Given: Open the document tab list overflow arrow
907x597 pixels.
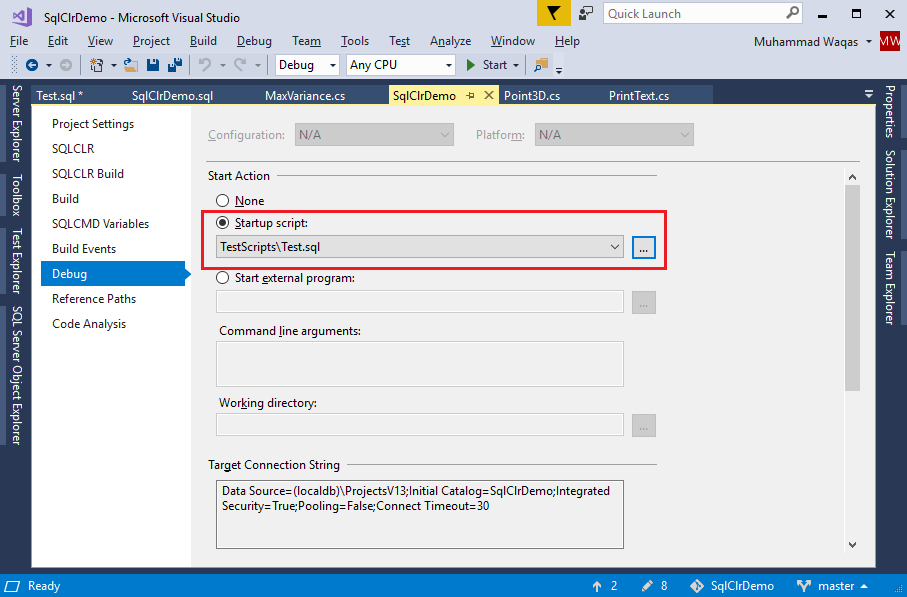Looking at the screenshot, I should (869, 94).
